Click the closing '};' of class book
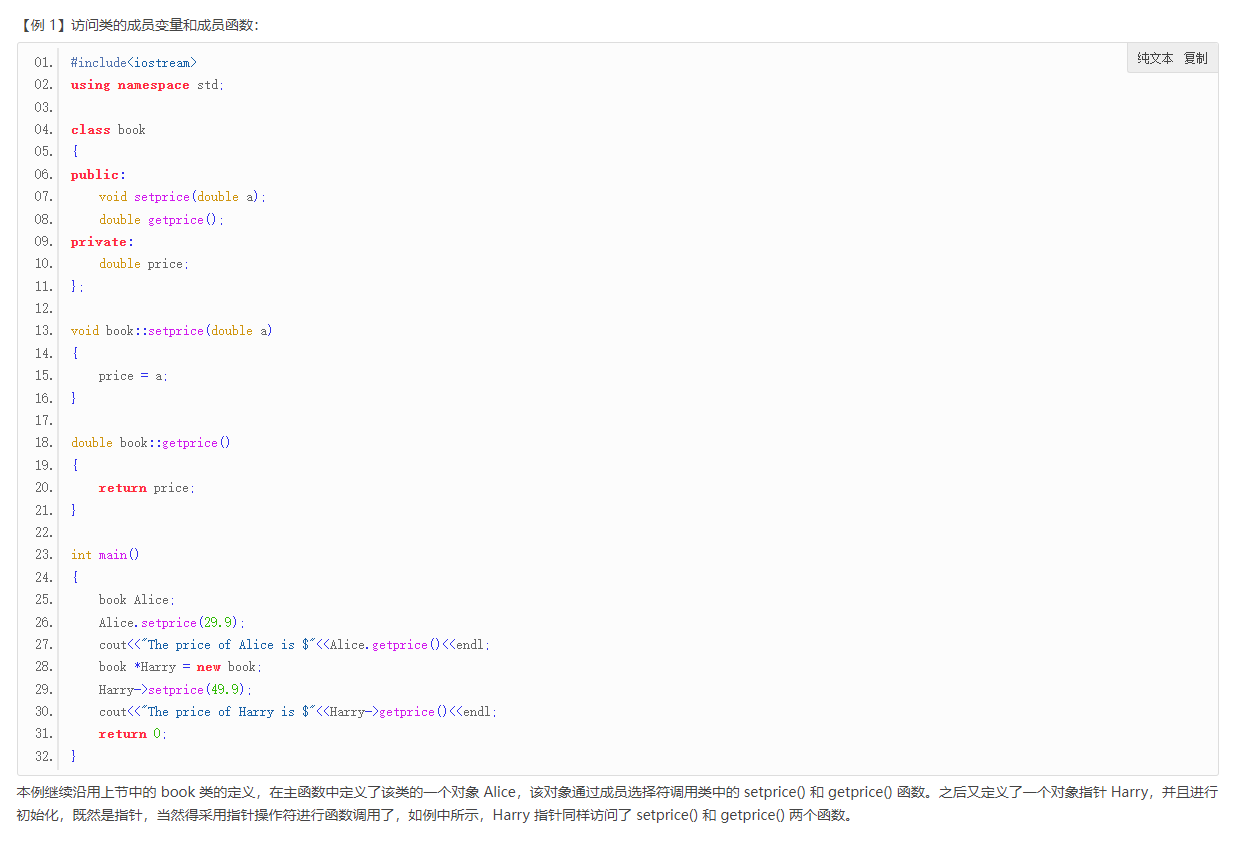This screenshot has height=846, width=1251. click(x=78, y=287)
